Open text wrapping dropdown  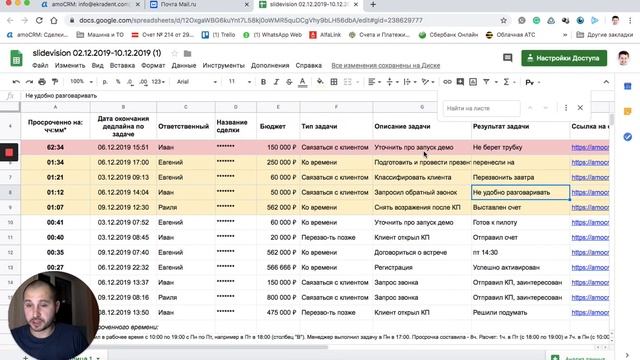pyautogui.click(x=409, y=82)
